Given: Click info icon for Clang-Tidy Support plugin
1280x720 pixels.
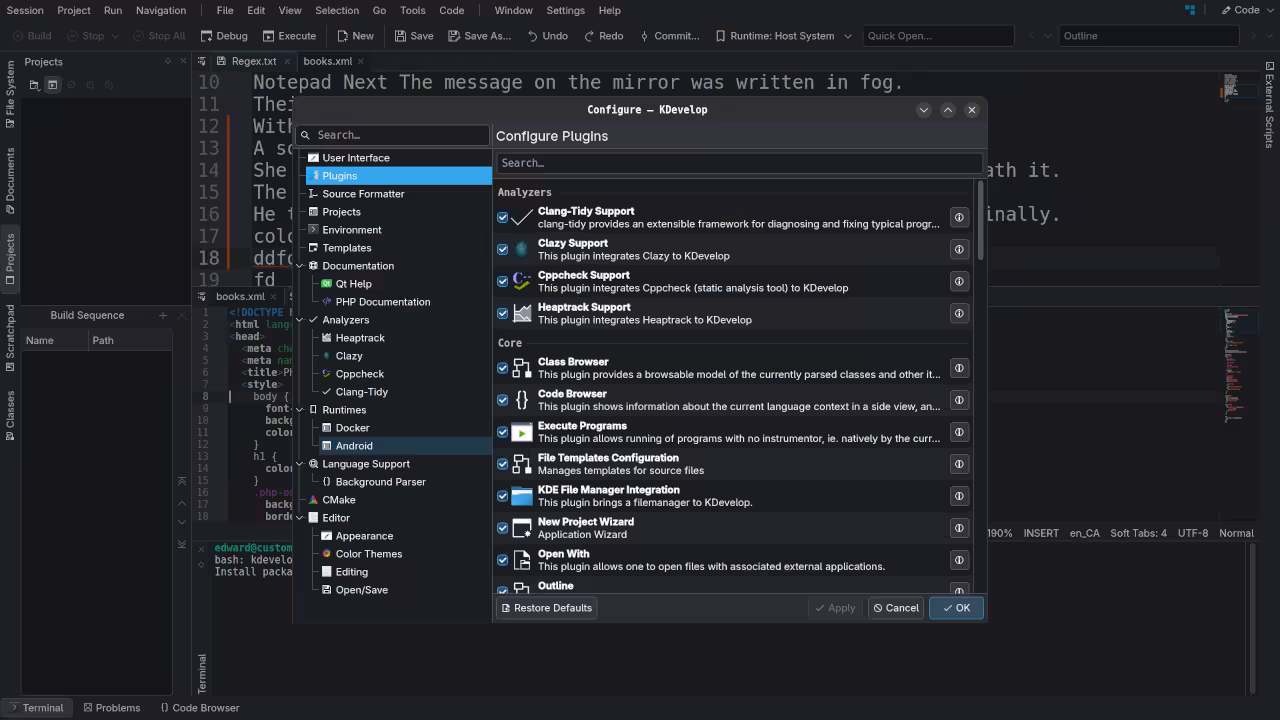Looking at the screenshot, I should [958, 217].
